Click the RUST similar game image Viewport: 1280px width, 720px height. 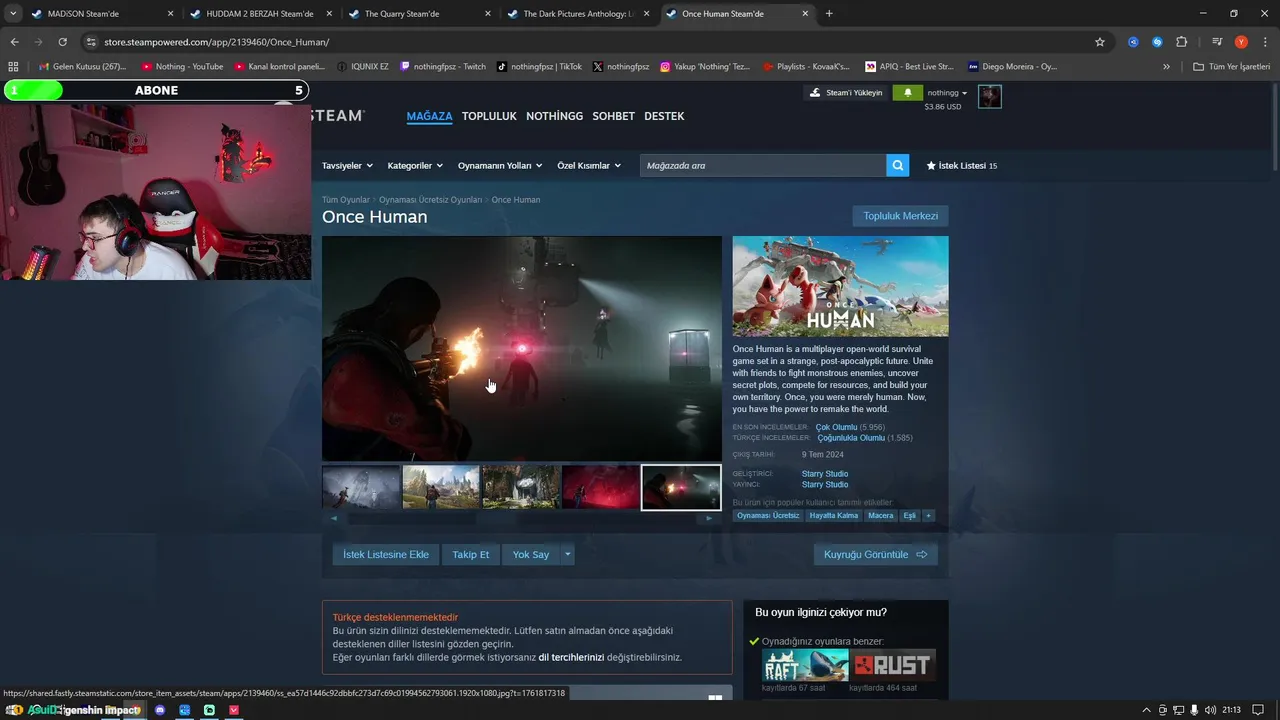tap(893, 665)
